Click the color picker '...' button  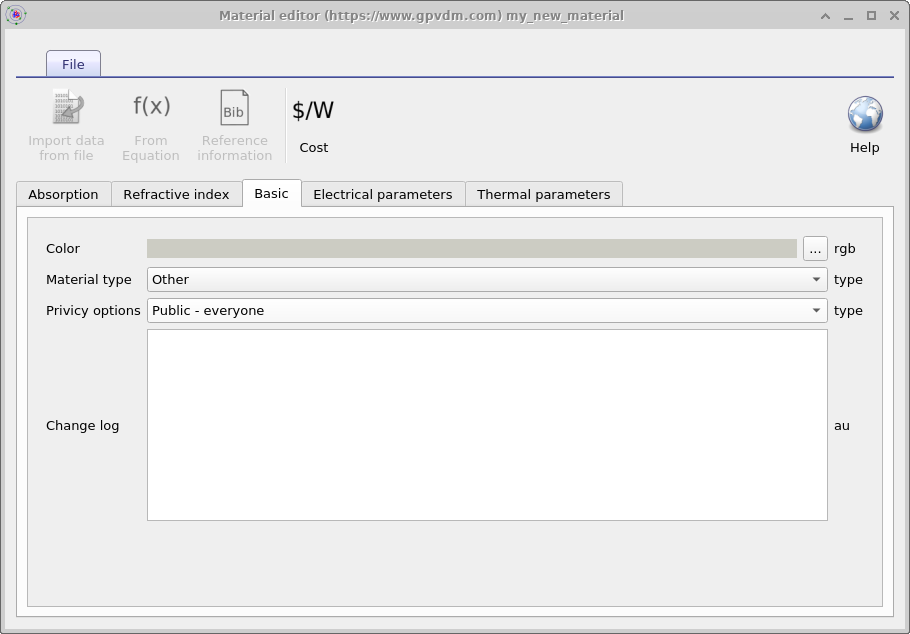click(x=815, y=248)
